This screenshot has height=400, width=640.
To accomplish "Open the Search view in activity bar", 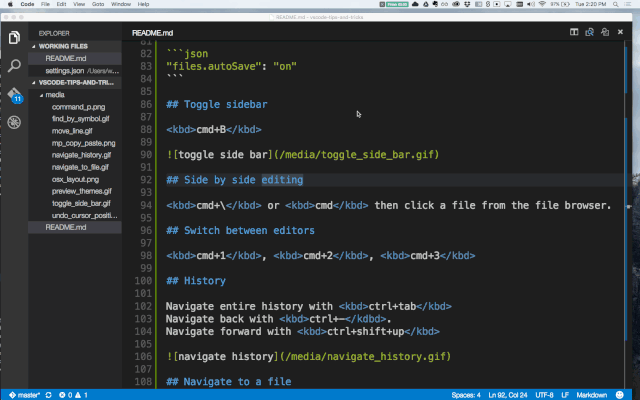I will pos(14,66).
